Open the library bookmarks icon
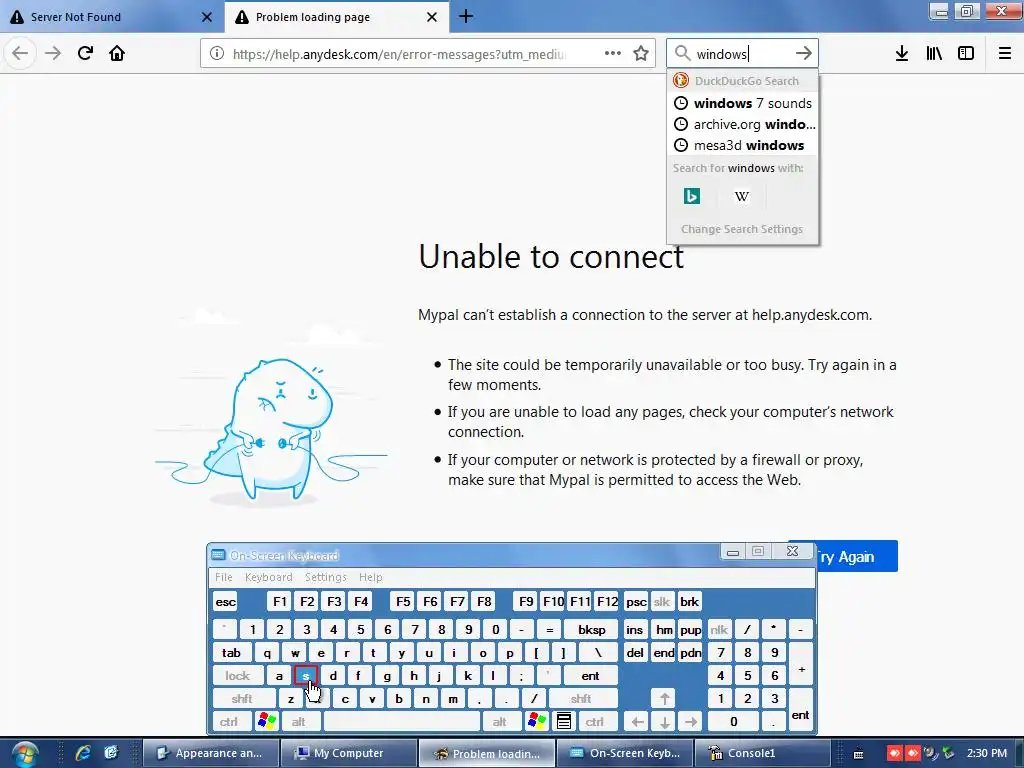The image size is (1024, 768). click(x=934, y=54)
